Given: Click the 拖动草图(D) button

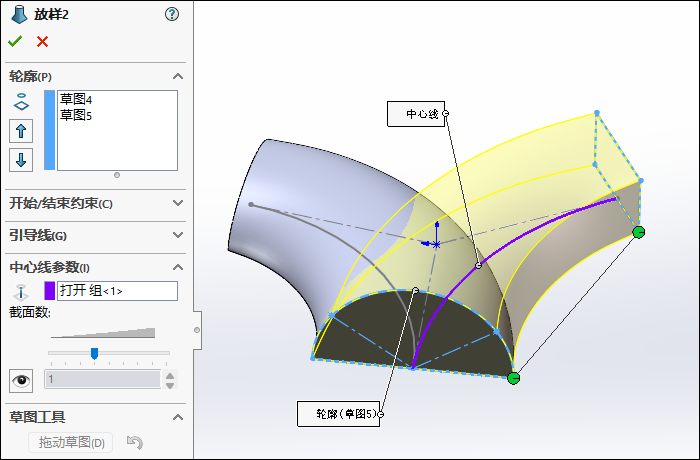Looking at the screenshot, I should point(71,443).
